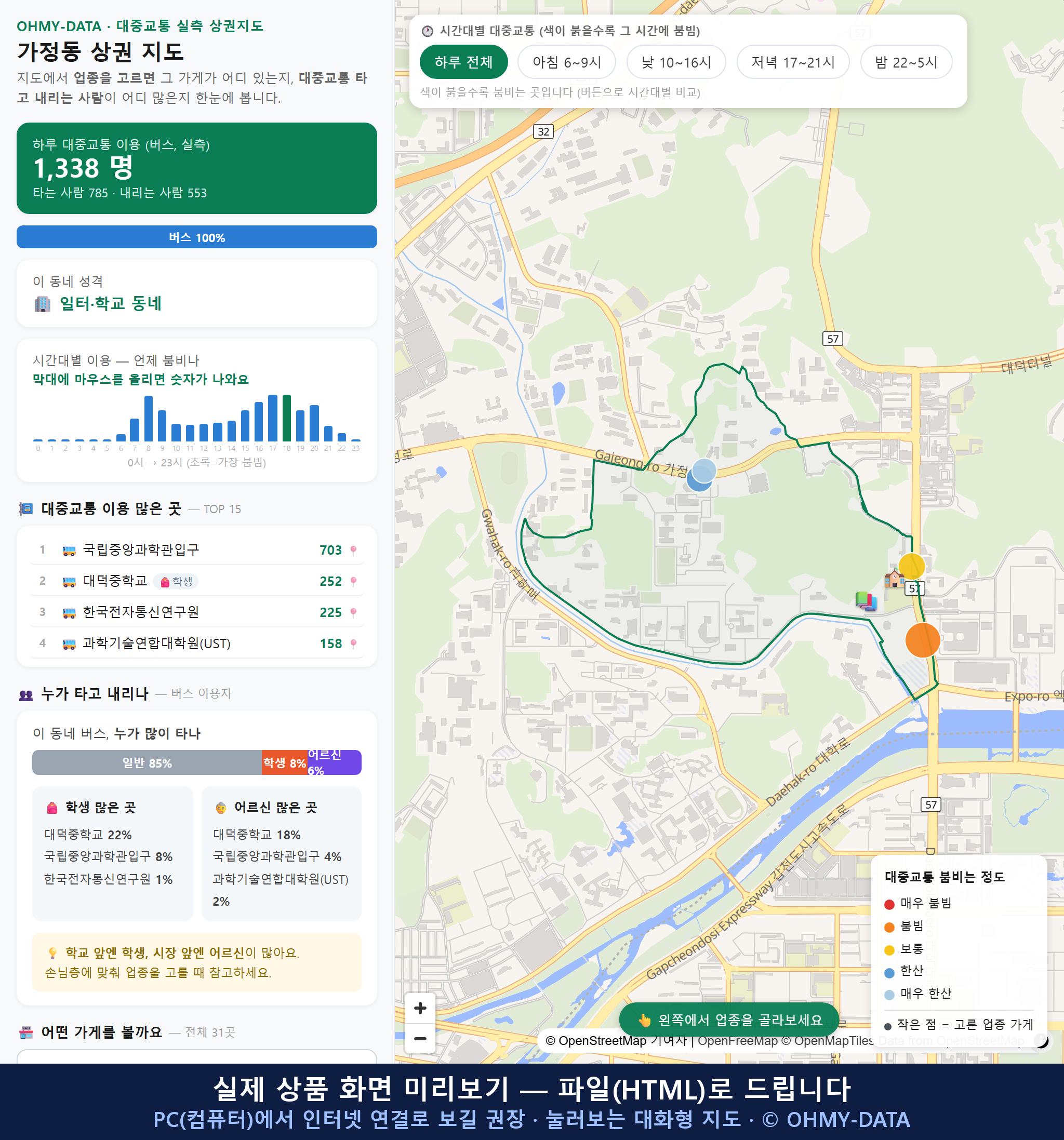The height and width of the screenshot is (1140, 1064).
Task: Pick the 밤 22~5시 time filter
Action: pyautogui.click(x=906, y=62)
